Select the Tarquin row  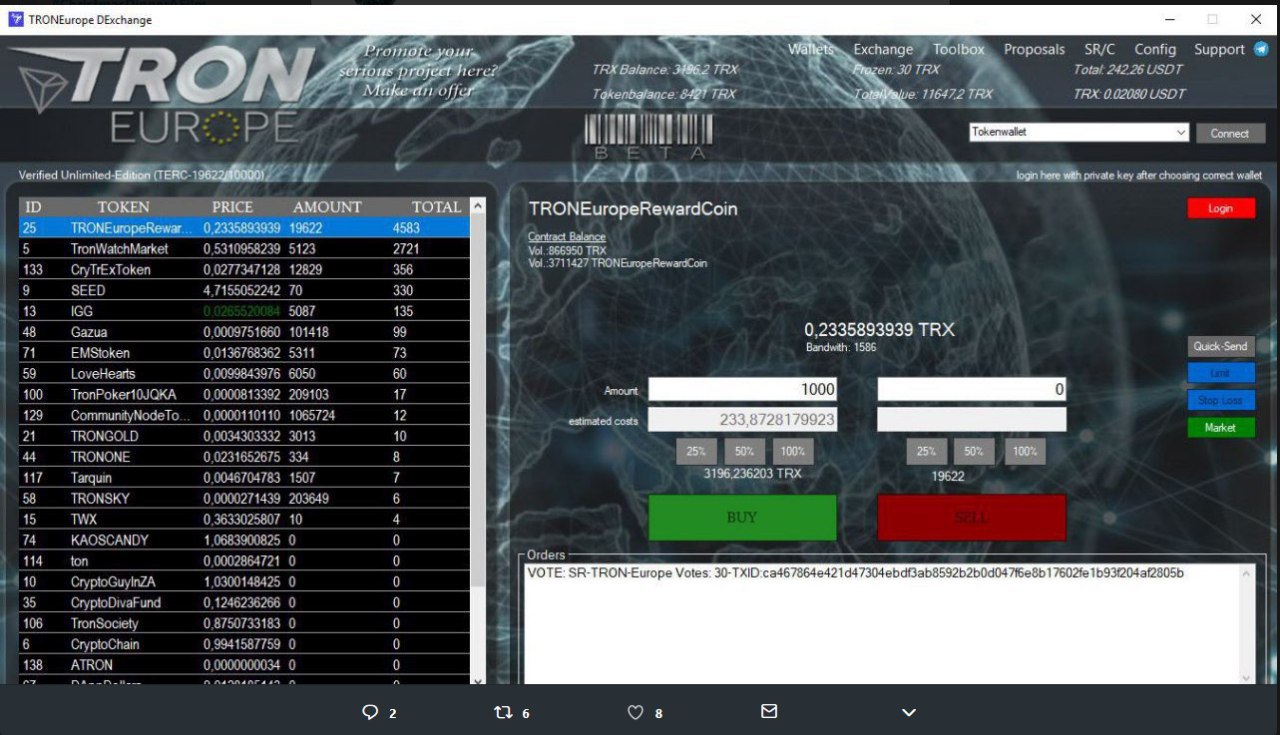[243, 478]
